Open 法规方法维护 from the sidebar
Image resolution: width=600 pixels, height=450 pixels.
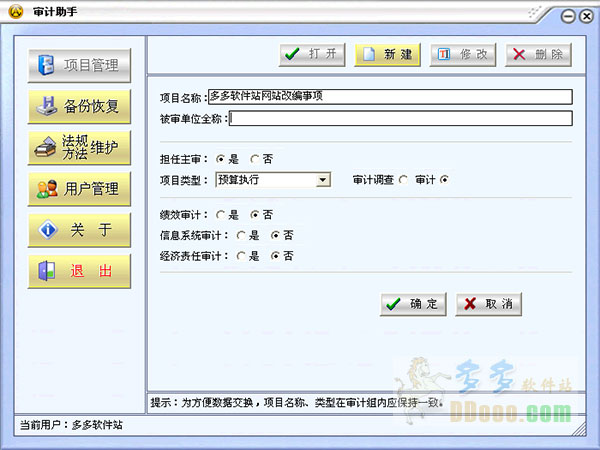79,147
